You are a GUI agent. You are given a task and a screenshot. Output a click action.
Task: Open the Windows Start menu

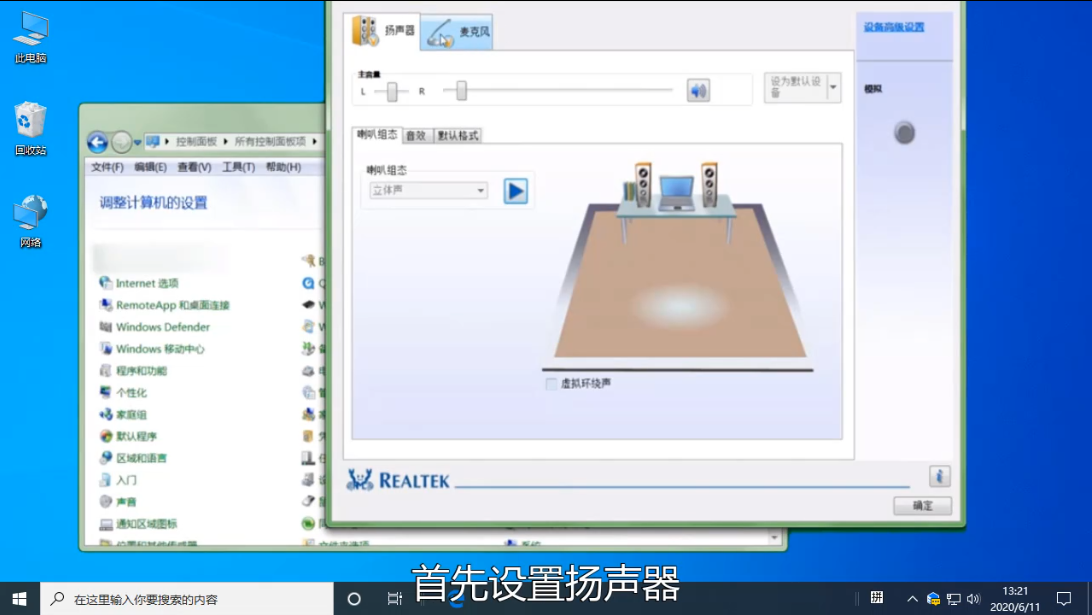(x=19, y=599)
